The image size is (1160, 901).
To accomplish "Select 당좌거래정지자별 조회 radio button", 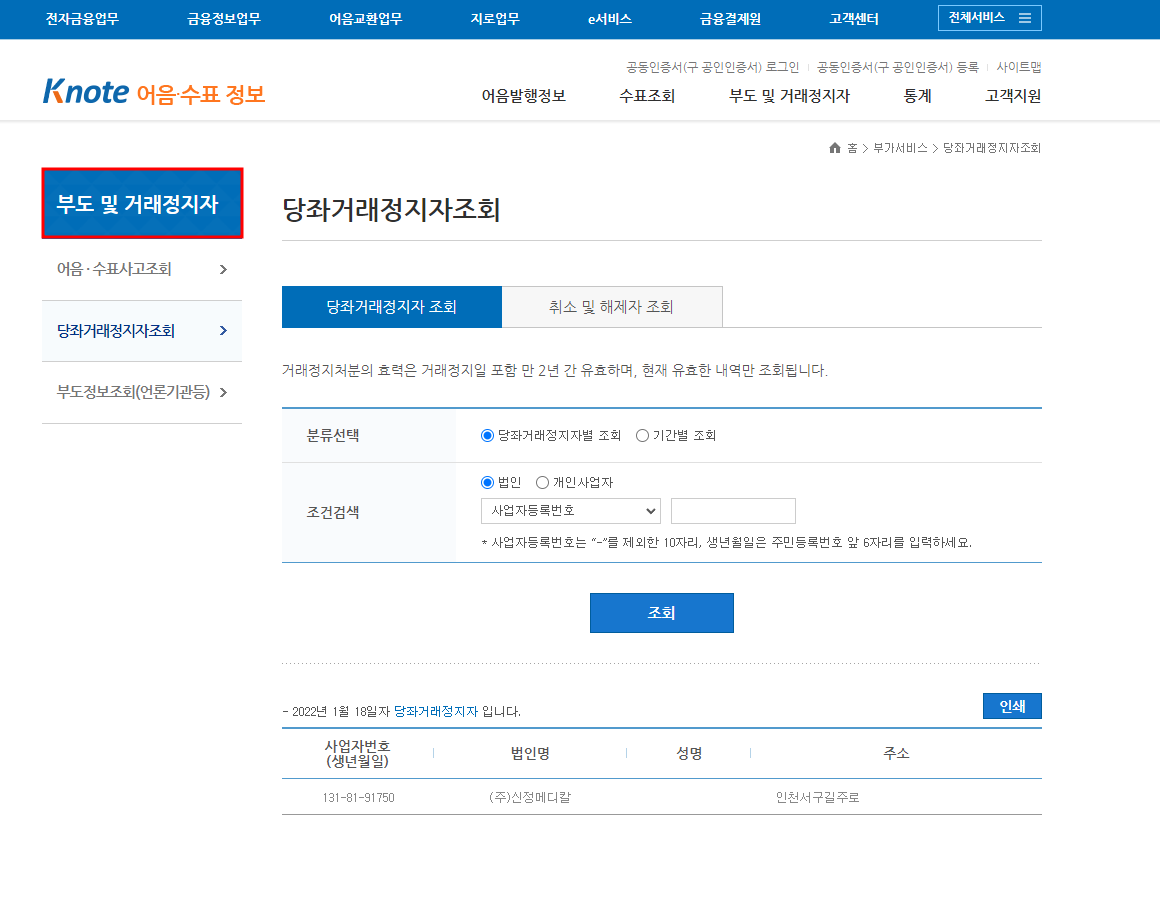I will (487, 436).
